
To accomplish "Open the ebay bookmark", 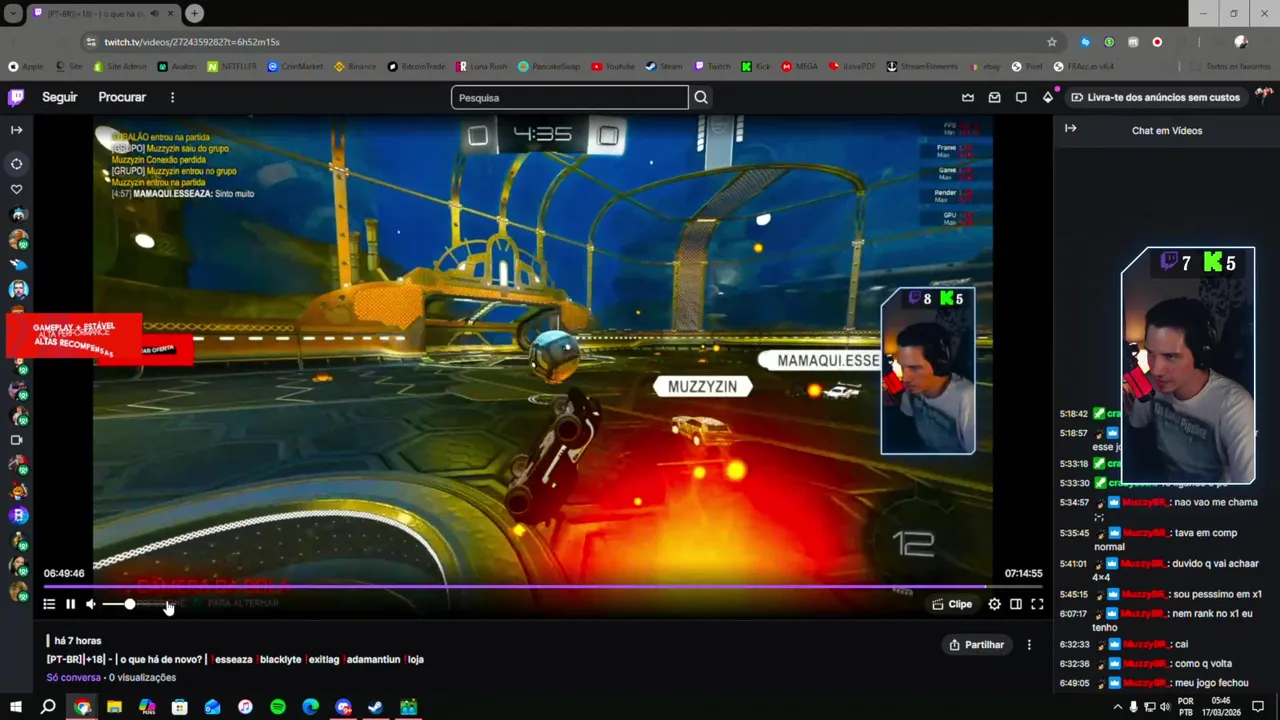I will click(985, 67).
